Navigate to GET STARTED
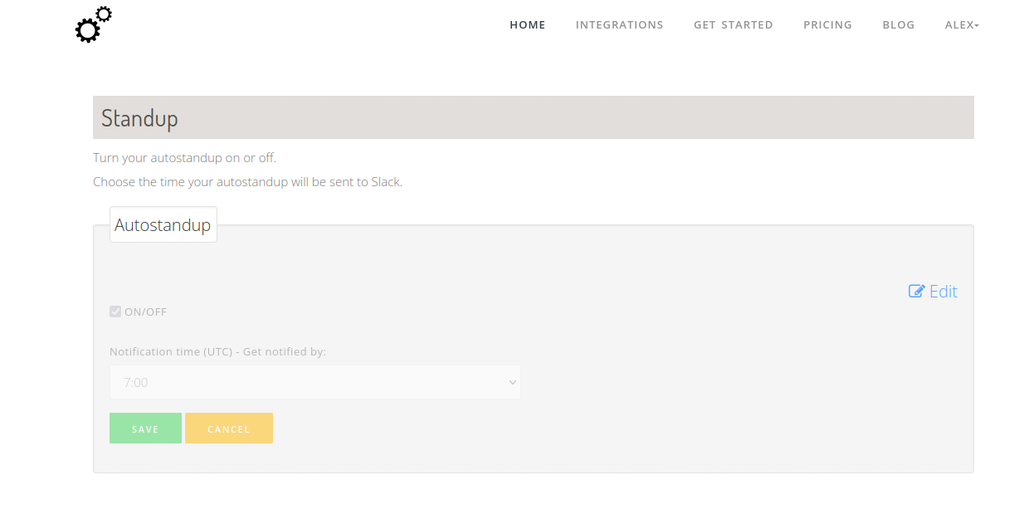Image resolution: width=1024 pixels, height=512 pixels. (x=733, y=25)
